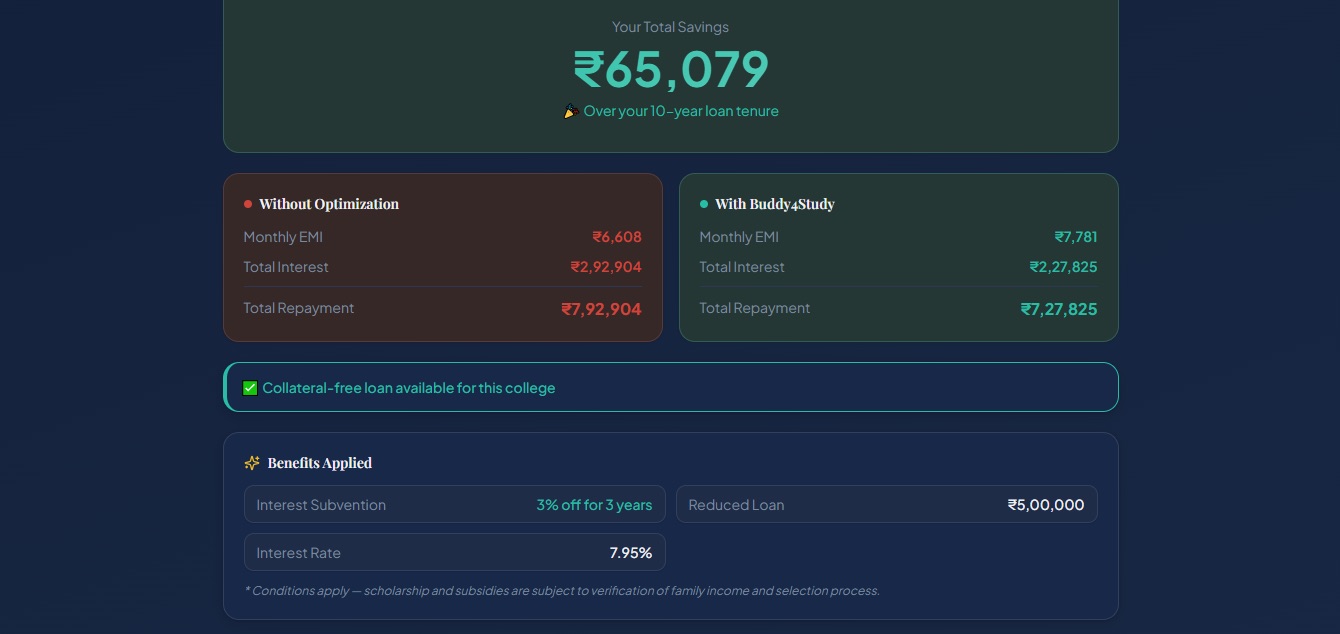Click the Without Optimization card heading
Image resolution: width=1340 pixels, height=634 pixels.
click(329, 204)
